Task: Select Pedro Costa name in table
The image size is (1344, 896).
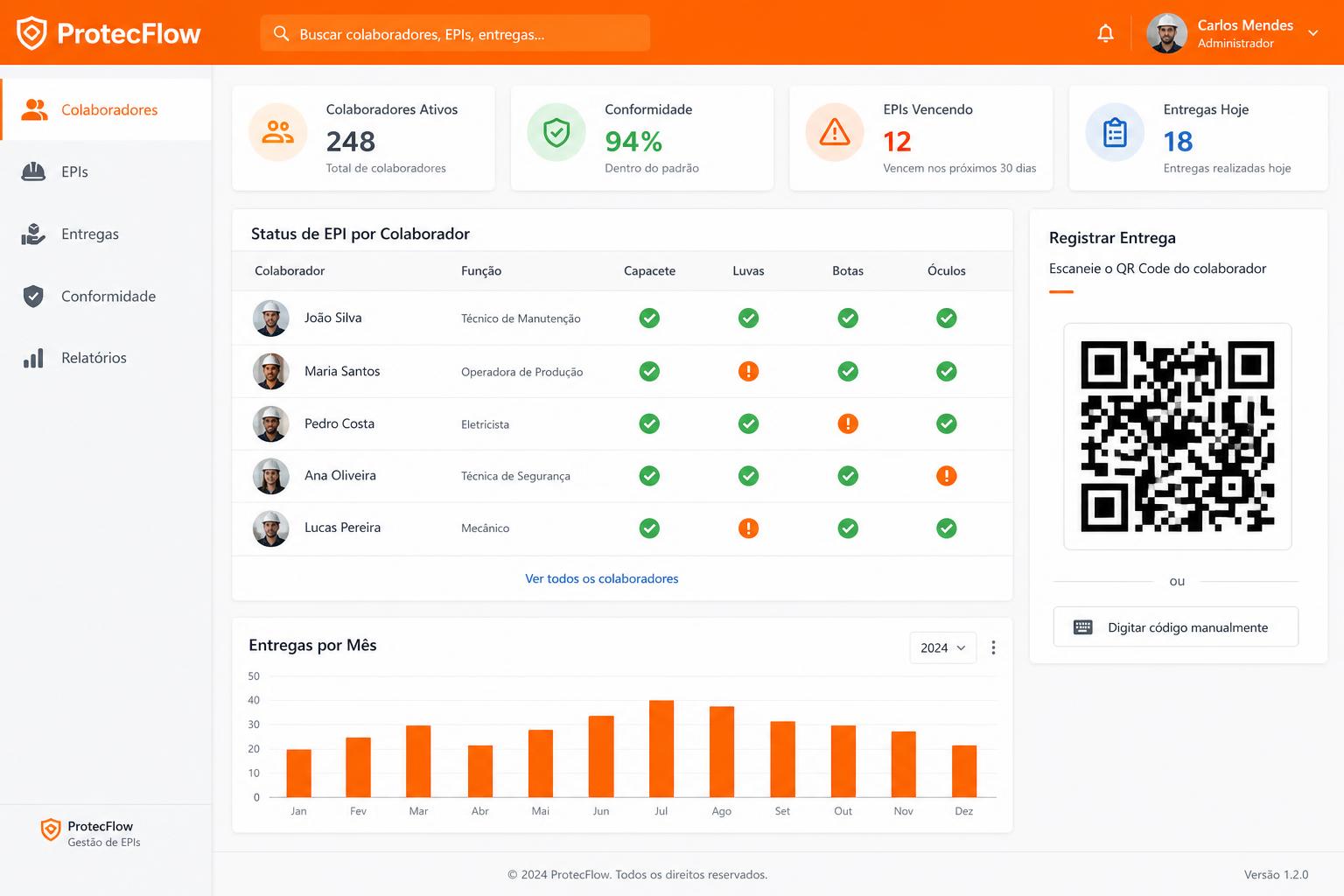Action: pos(339,423)
